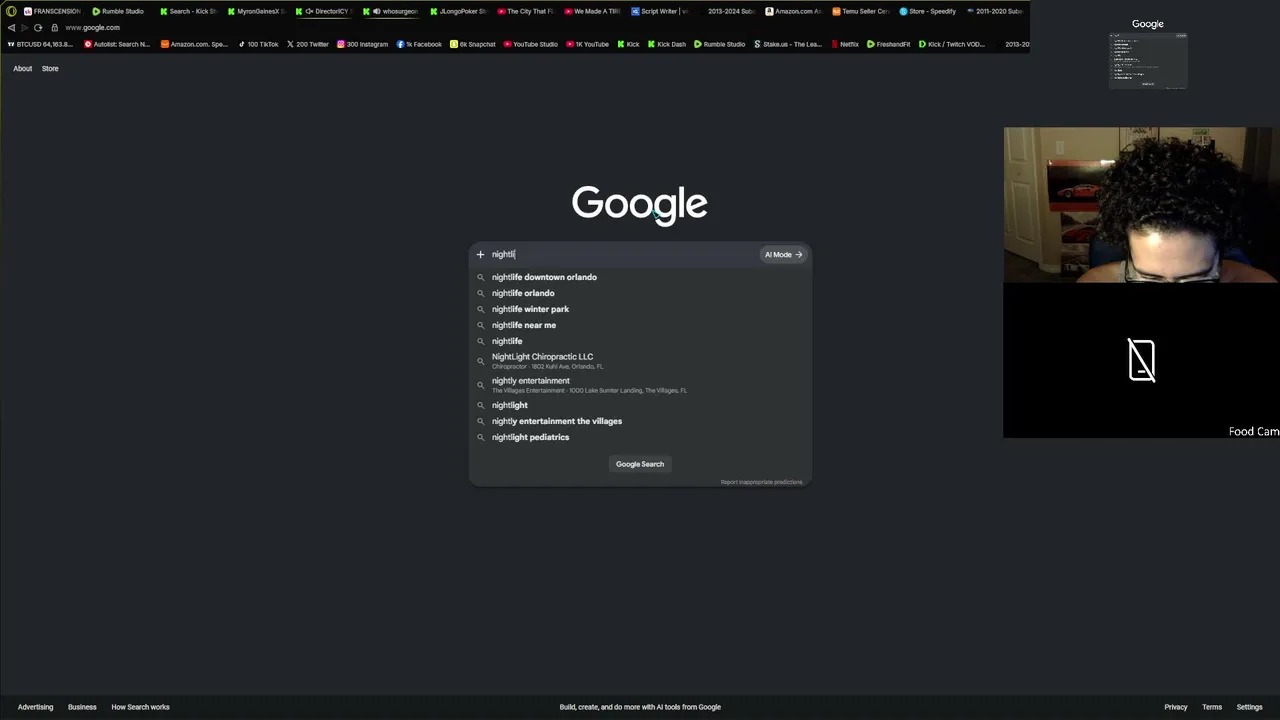Reload the current page

(x=38, y=28)
